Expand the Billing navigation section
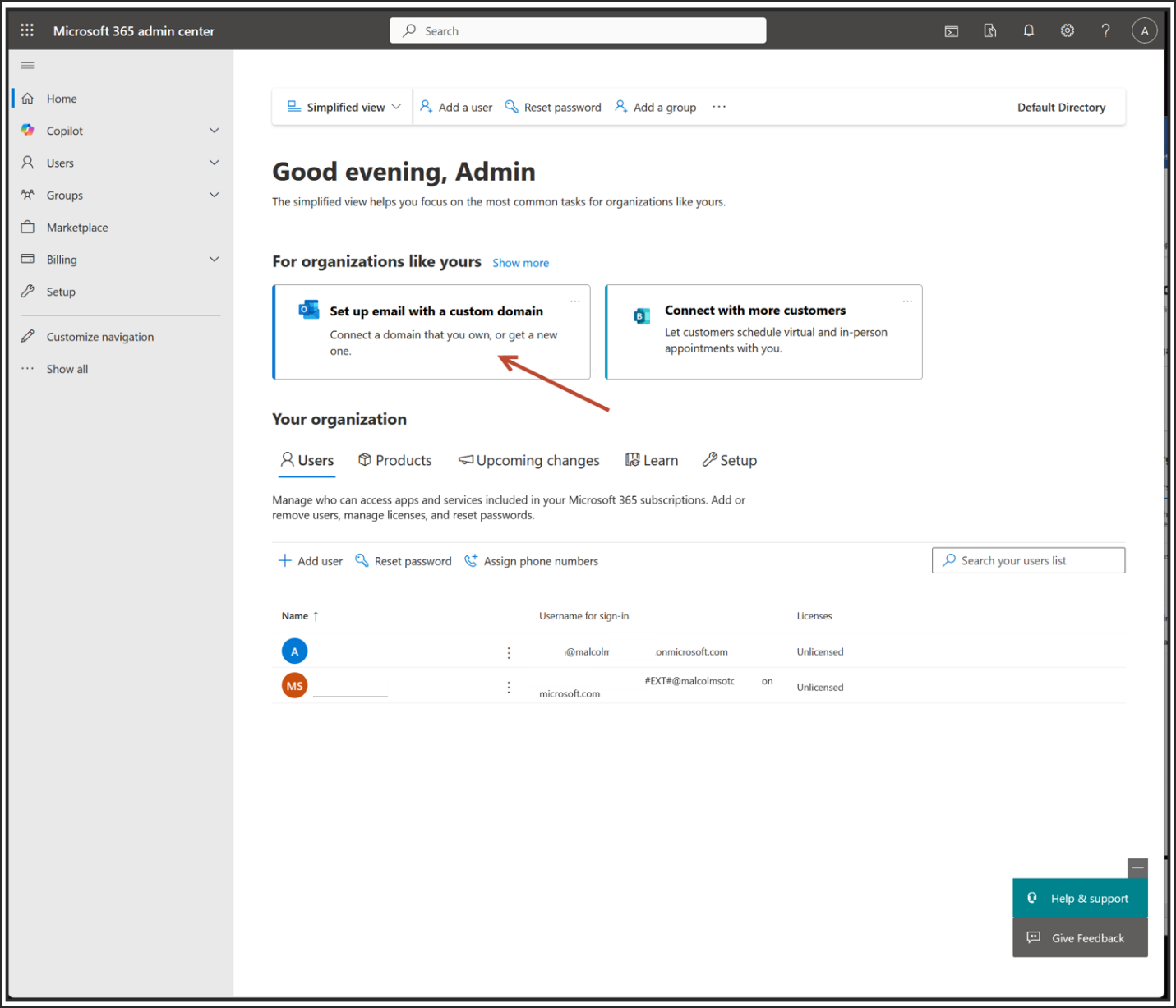 [214, 260]
